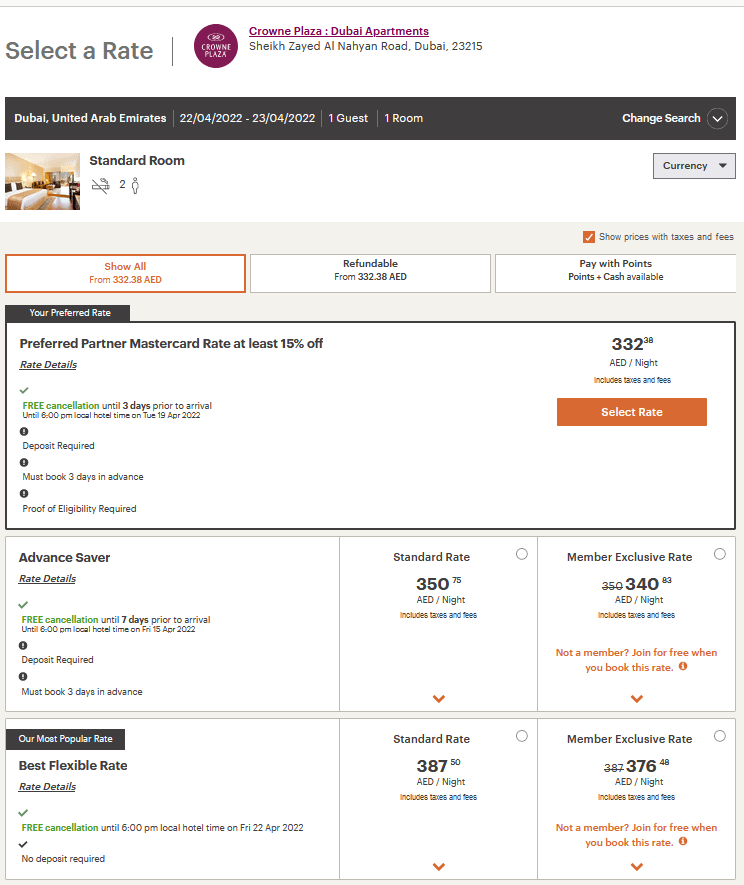Click the Crowne Plaza logo icon

(215, 46)
